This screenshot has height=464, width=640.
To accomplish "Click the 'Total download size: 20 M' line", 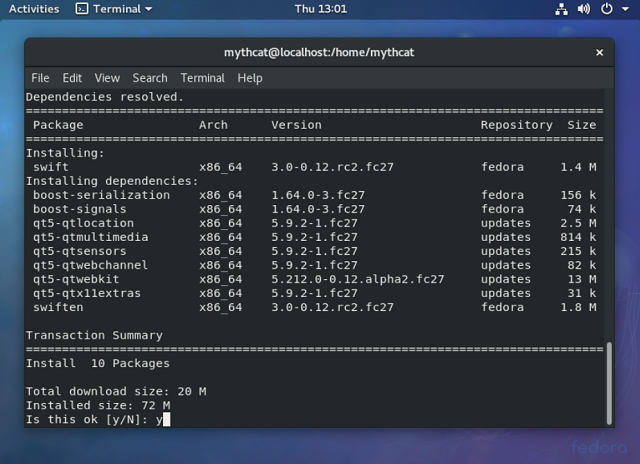I will coord(116,391).
